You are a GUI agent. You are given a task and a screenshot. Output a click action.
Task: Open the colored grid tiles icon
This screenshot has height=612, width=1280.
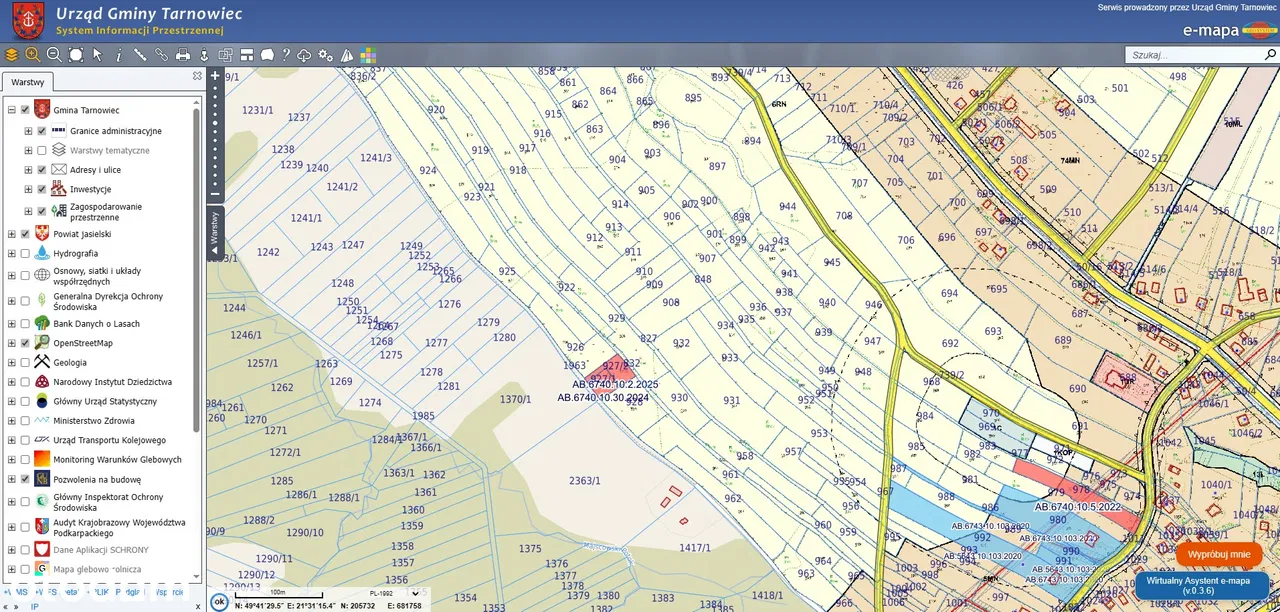point(368,55)
